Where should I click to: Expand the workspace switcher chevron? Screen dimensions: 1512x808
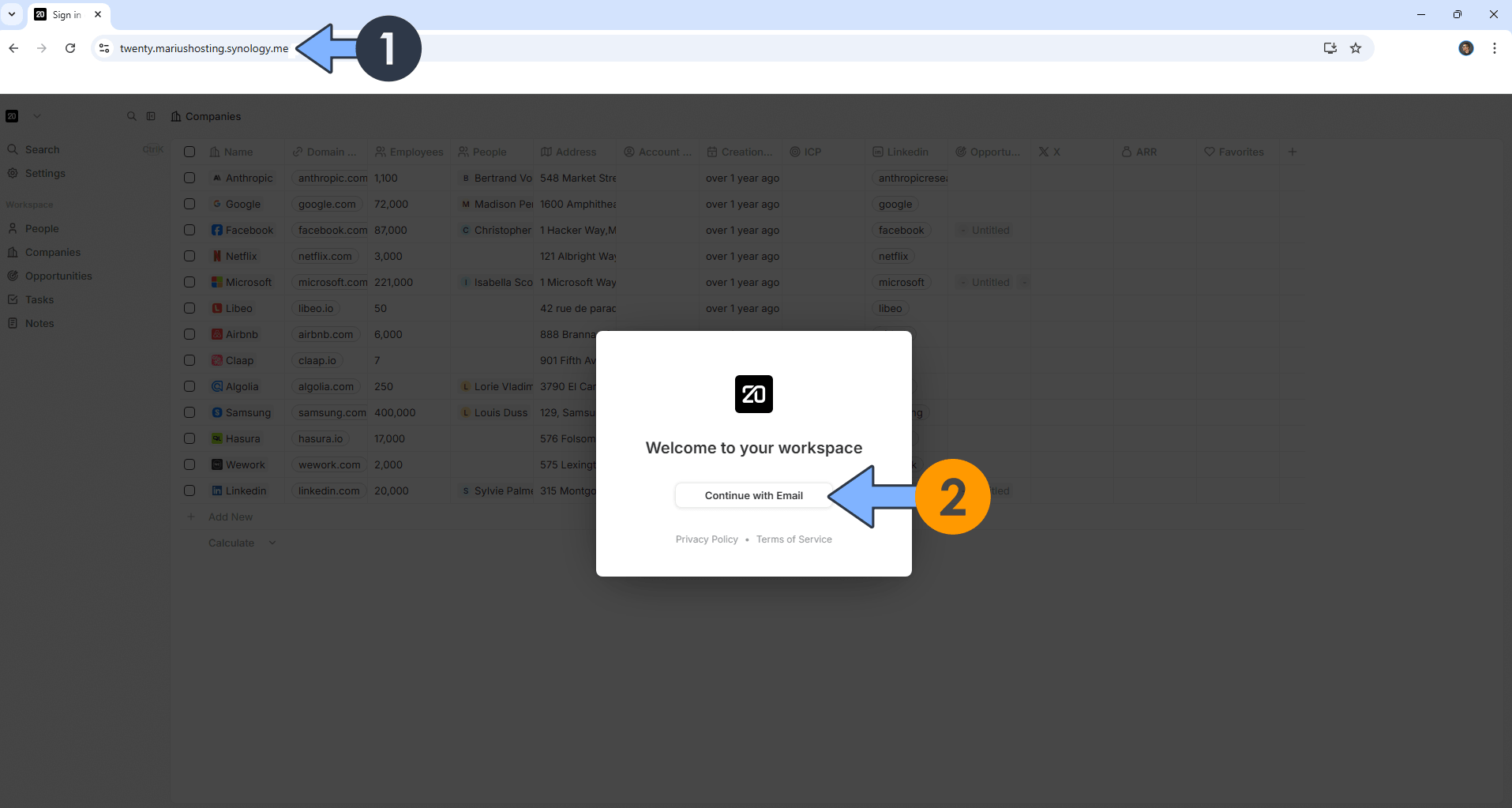[37, 116]
